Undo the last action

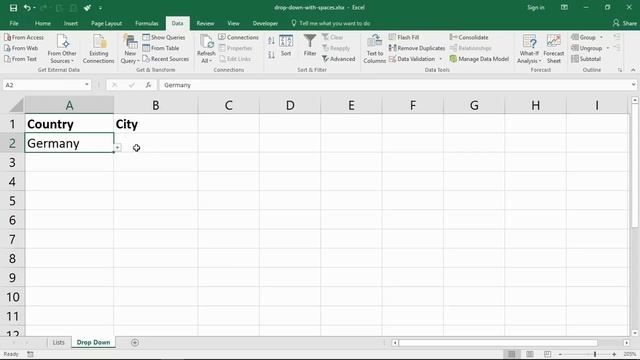(x=27, y=8)
